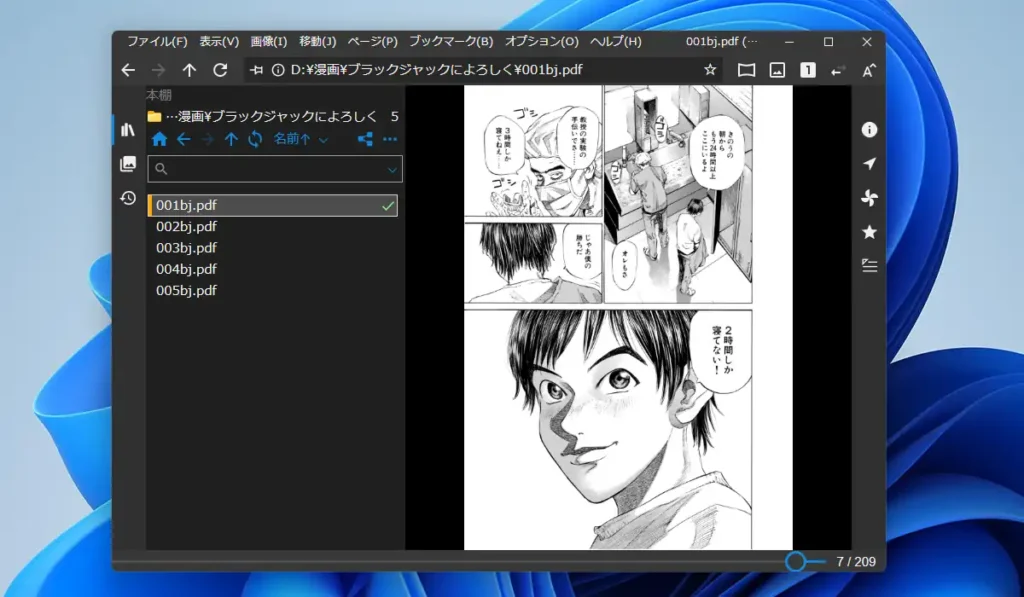
Task: Click the folder tree icon in bookshelf toolbar
Action: pyautogui.click(x=365, y=139)
